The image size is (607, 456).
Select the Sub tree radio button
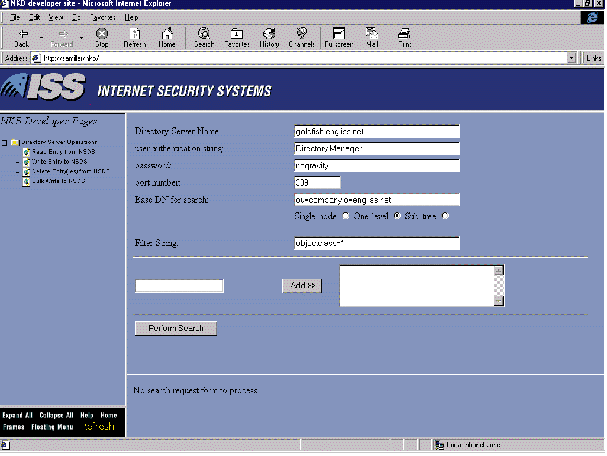446,215
